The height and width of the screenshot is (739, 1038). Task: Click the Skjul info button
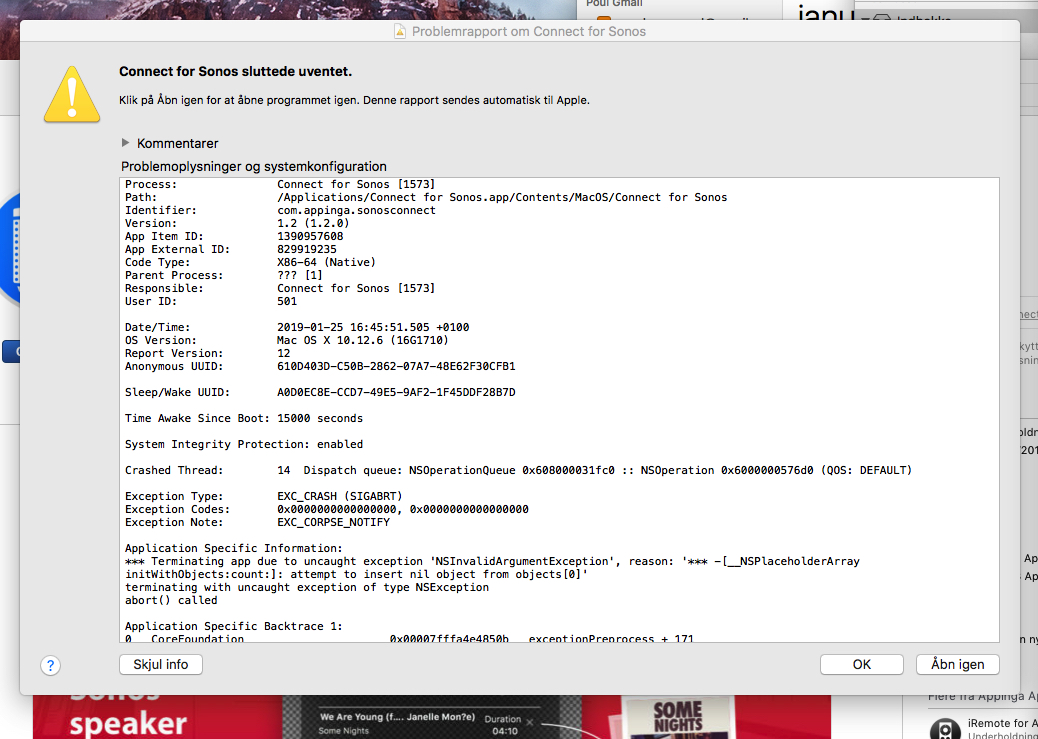point(161,664)
